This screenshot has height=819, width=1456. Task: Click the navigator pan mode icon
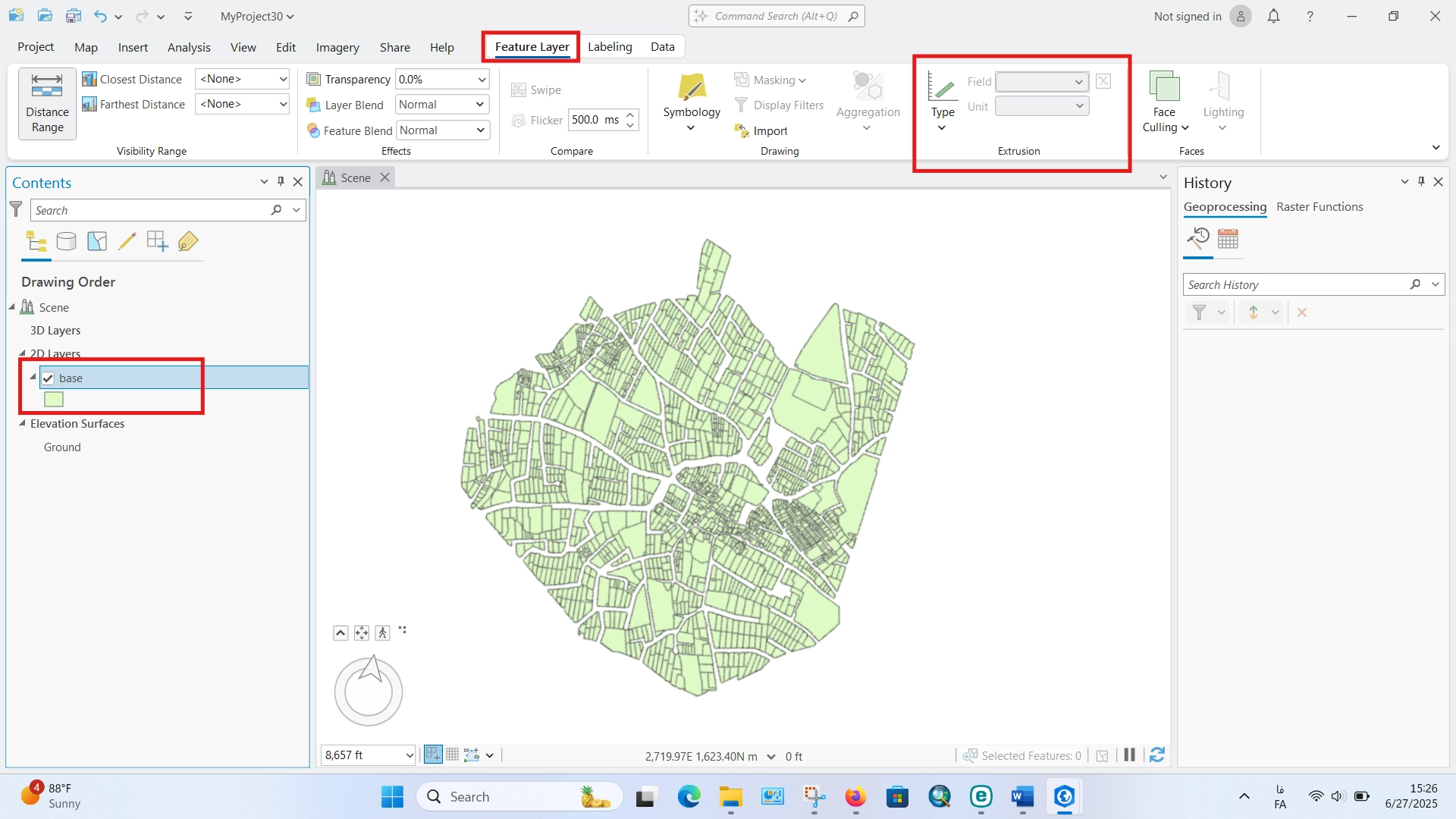362,632
